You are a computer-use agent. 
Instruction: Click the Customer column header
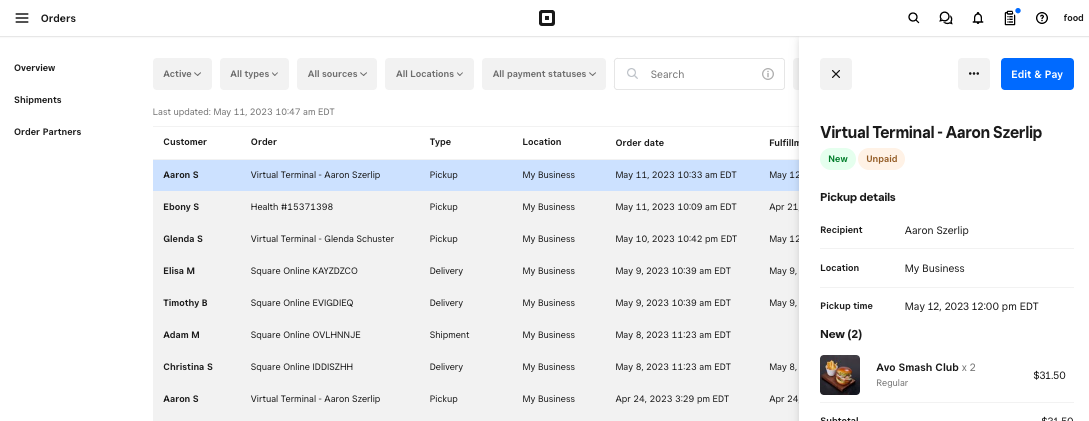pyautogui.click(x=185, y=142)
